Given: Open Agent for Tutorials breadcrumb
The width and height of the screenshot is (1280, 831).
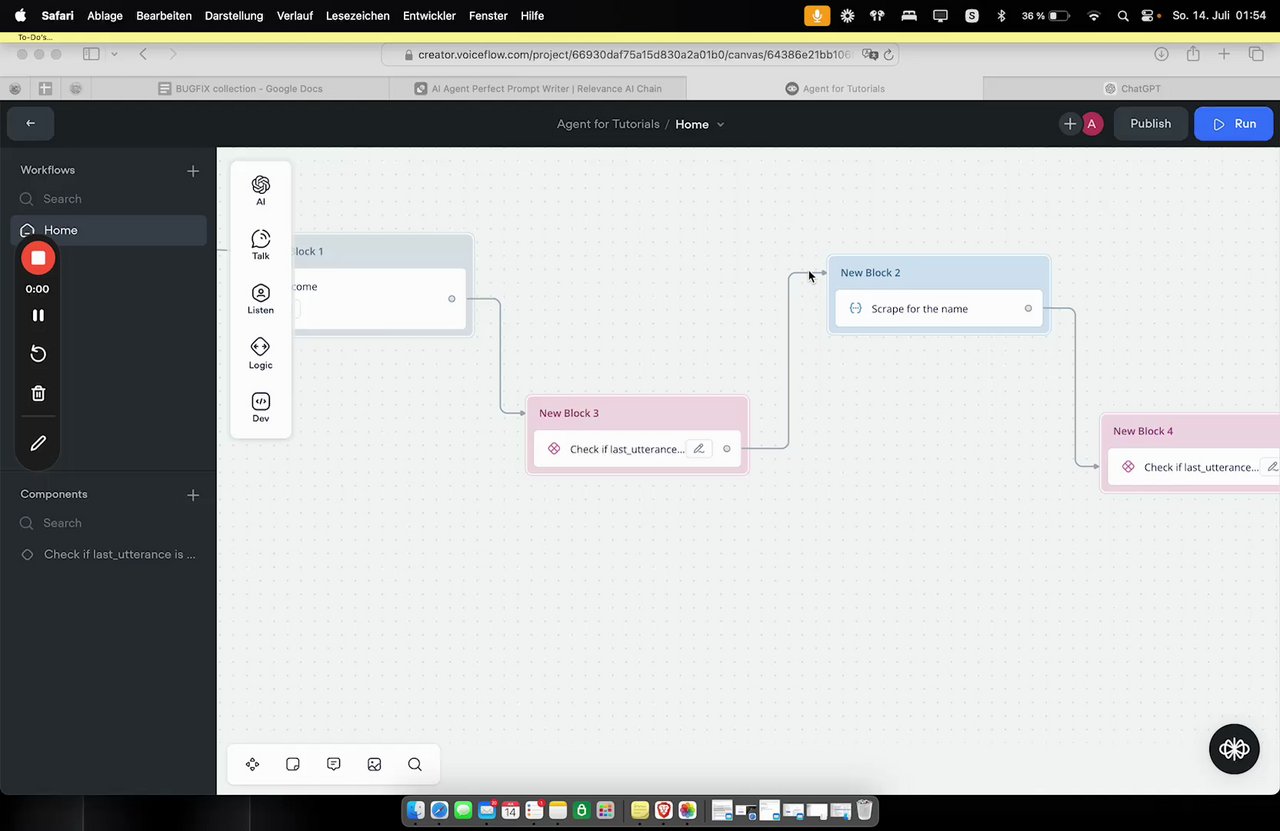Looking at the screenshot, I should coord(608,124).
